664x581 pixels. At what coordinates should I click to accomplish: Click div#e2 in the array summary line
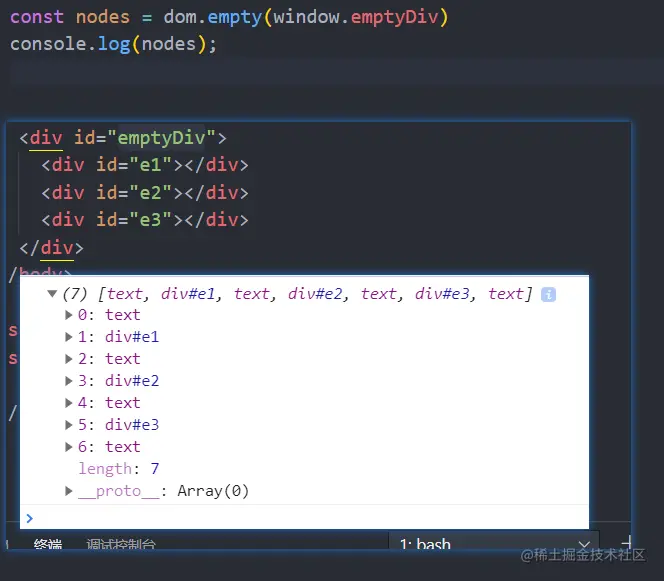tap(315, 293)
